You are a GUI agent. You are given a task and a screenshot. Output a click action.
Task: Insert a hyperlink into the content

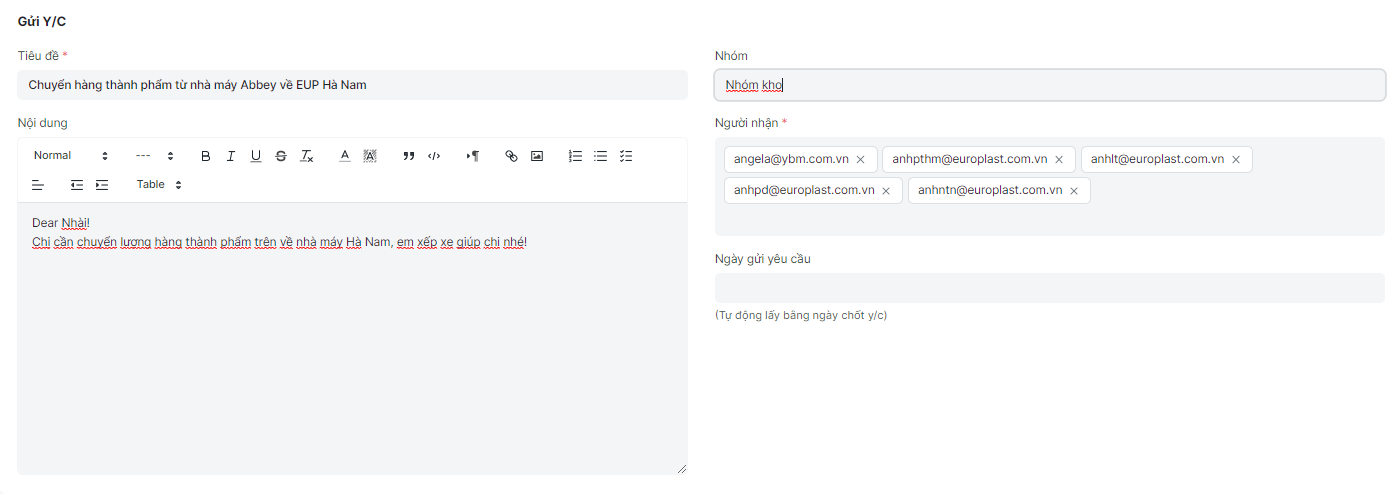coord(511,156)
